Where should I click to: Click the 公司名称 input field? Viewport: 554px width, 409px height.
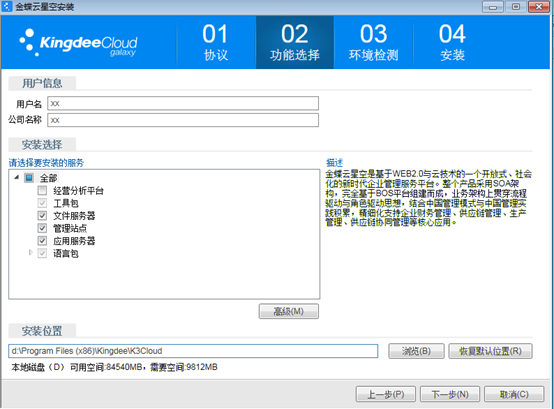click(183, 120)
